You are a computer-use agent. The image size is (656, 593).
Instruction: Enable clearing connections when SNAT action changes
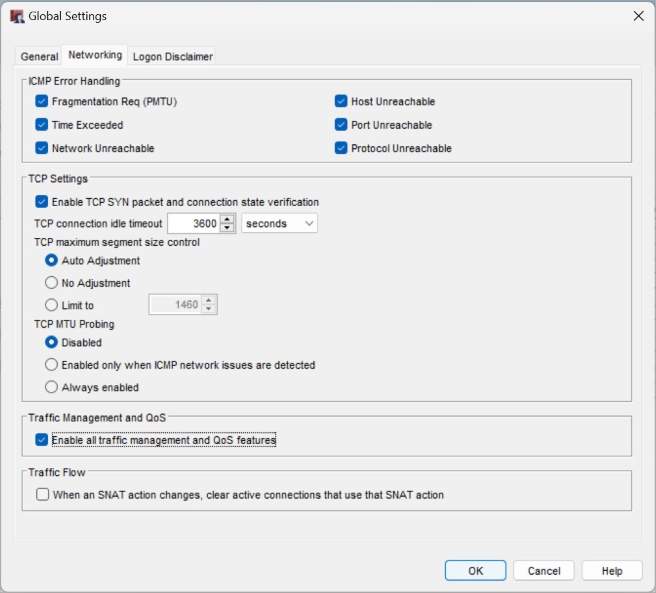(x=42, y=494)
